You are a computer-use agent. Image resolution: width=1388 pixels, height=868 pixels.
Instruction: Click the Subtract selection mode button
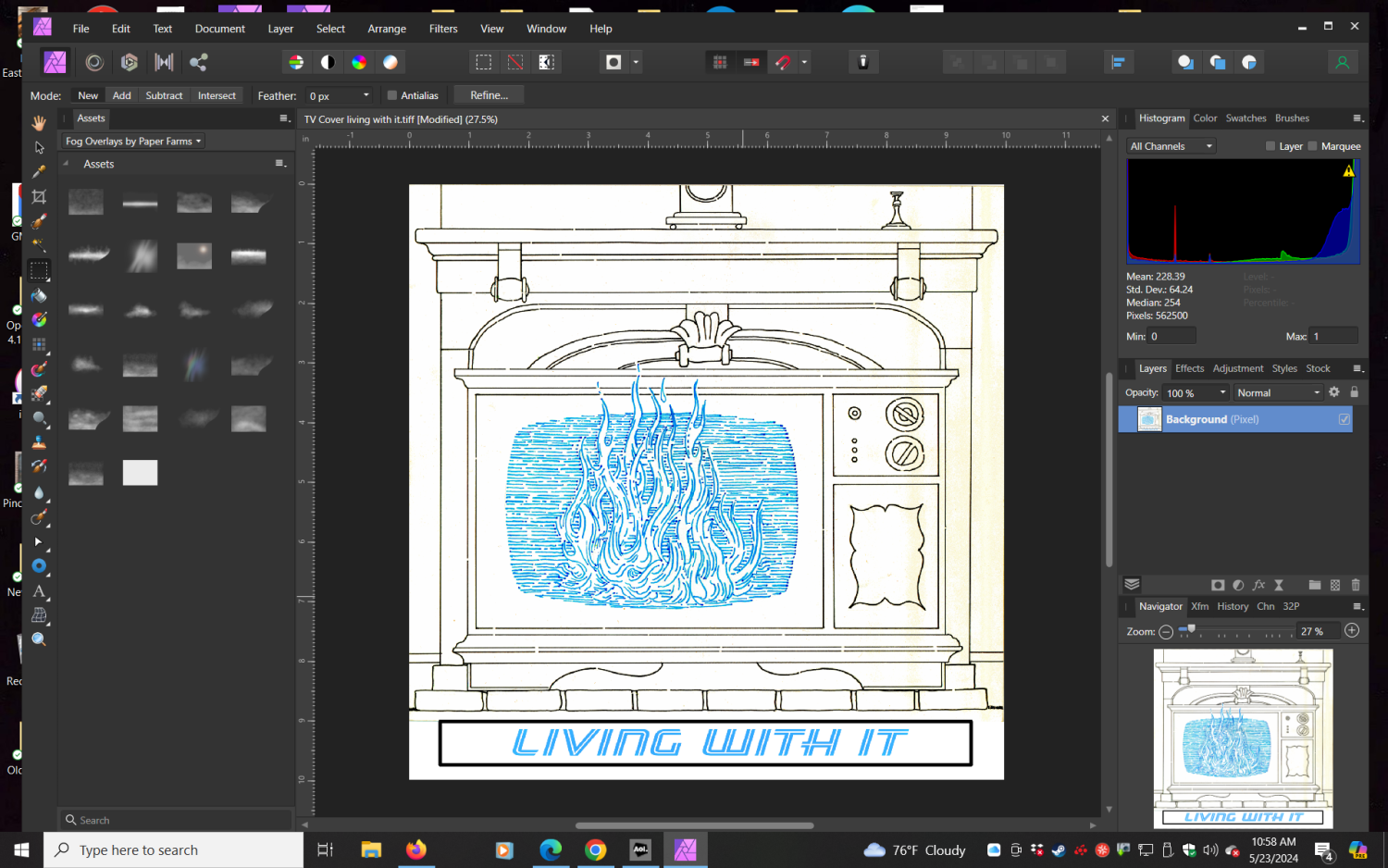point(163,94)
